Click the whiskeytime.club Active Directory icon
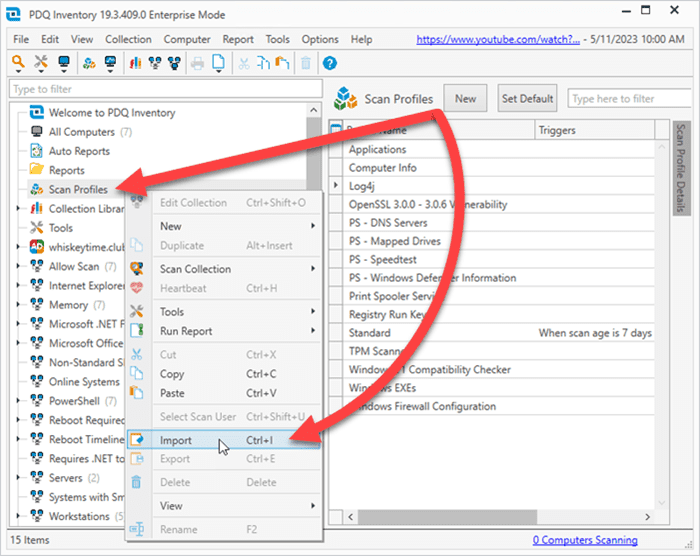This screenshot has height=556, width=700. point(37,247)
